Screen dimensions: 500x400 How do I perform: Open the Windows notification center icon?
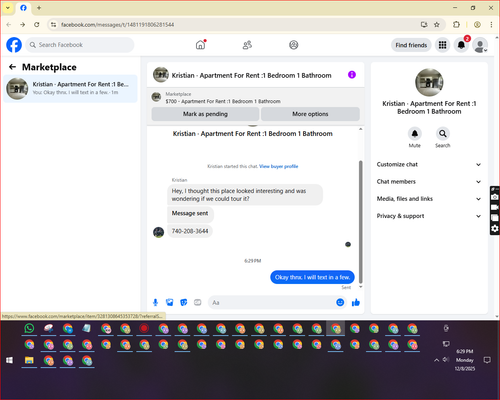pos(487,360)
